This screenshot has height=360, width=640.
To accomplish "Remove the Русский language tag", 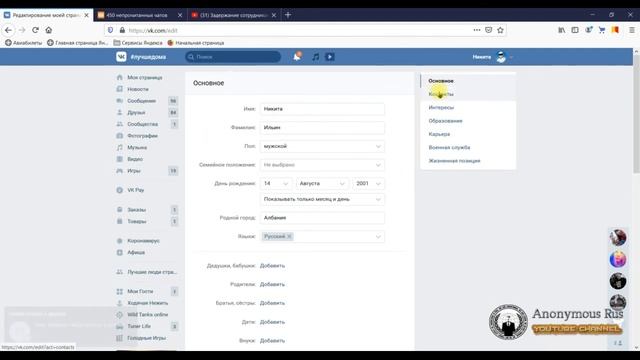I will pos(289,236).
